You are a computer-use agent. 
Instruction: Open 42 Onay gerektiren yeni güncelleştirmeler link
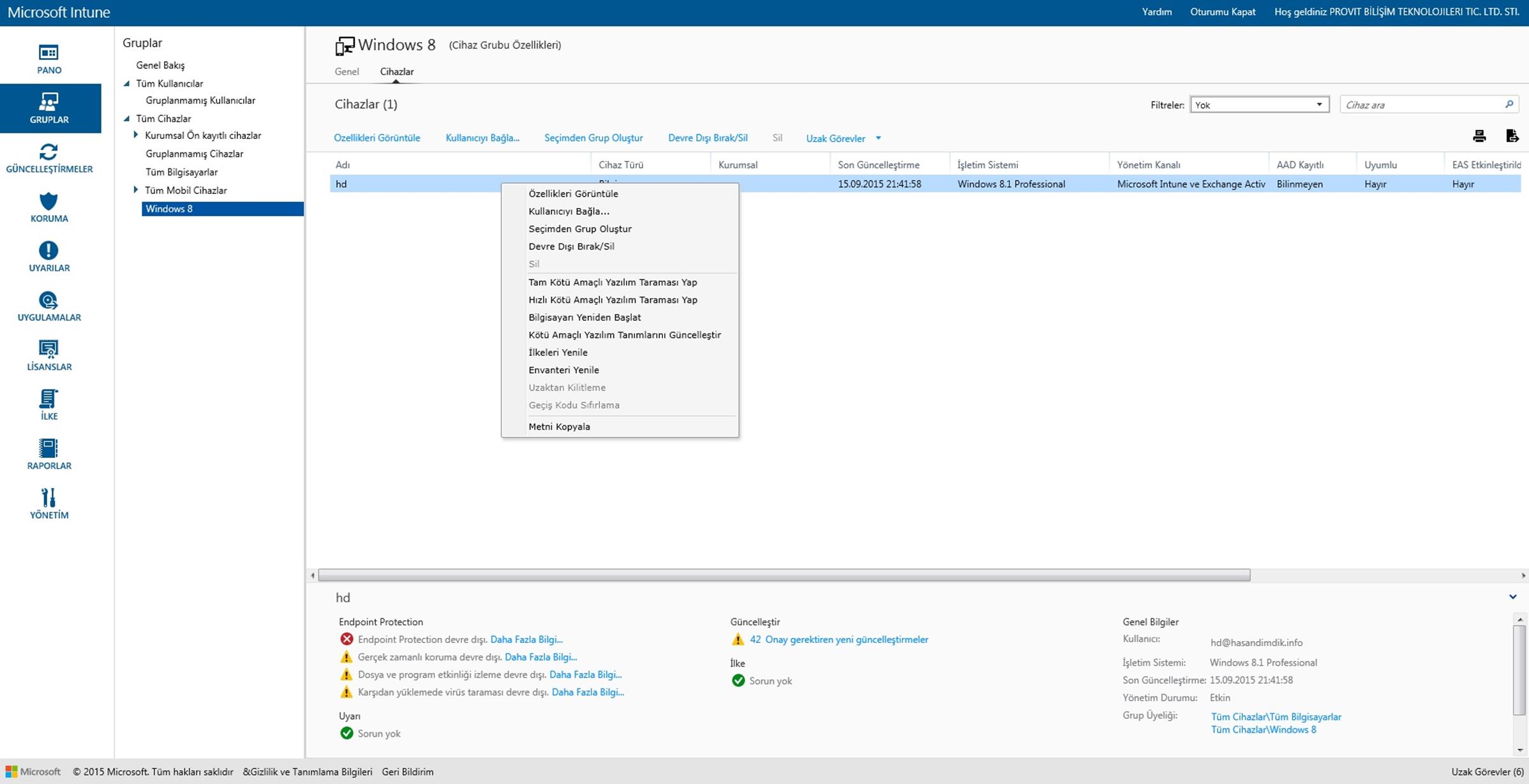(x=839, y=639)
